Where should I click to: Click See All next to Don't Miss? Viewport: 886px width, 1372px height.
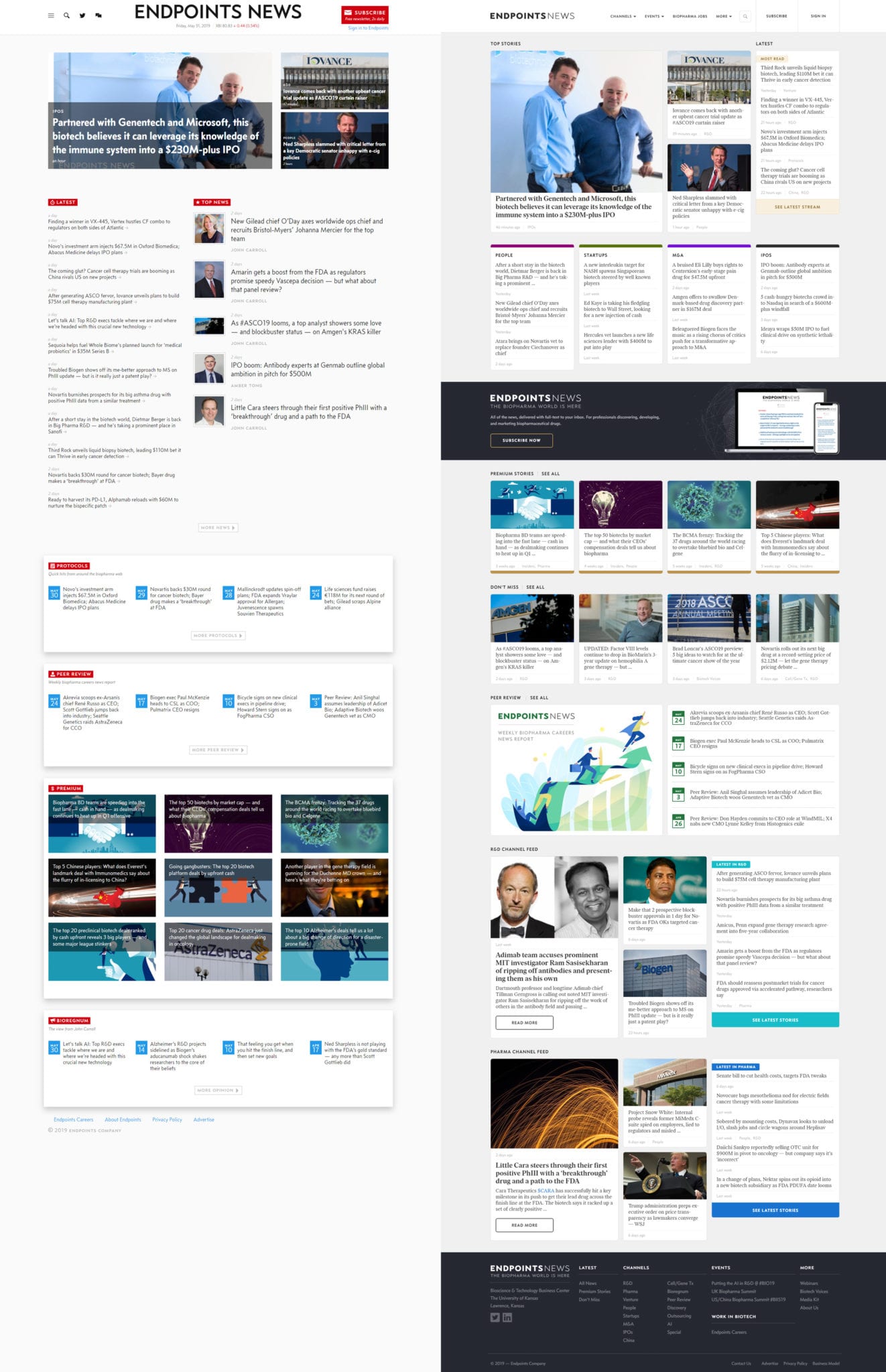(x=535, y=587)
